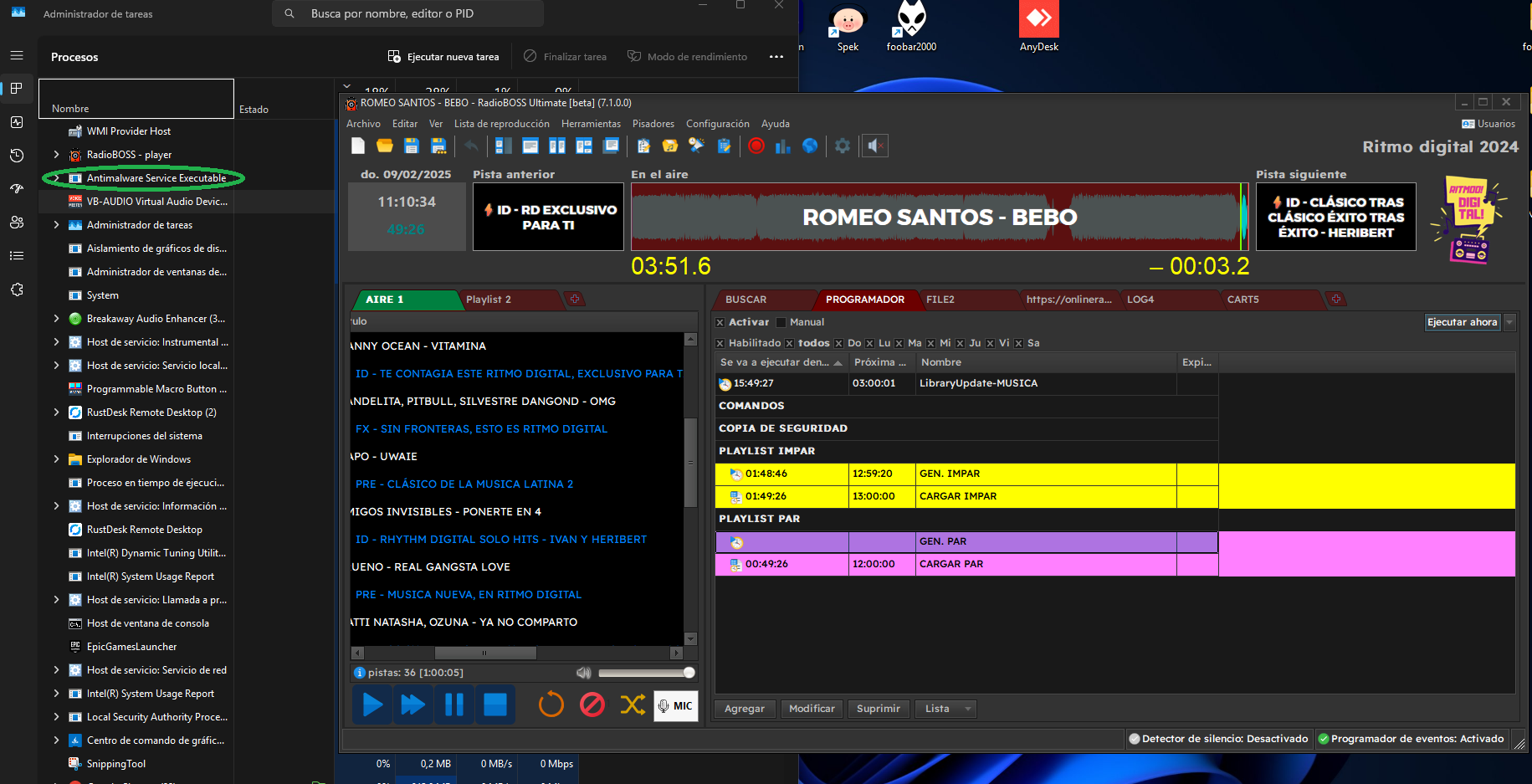Open playlist with yellow folder icon
Image resolution: width=1532 pixels, height=784 pixels.
pos(385,146)
